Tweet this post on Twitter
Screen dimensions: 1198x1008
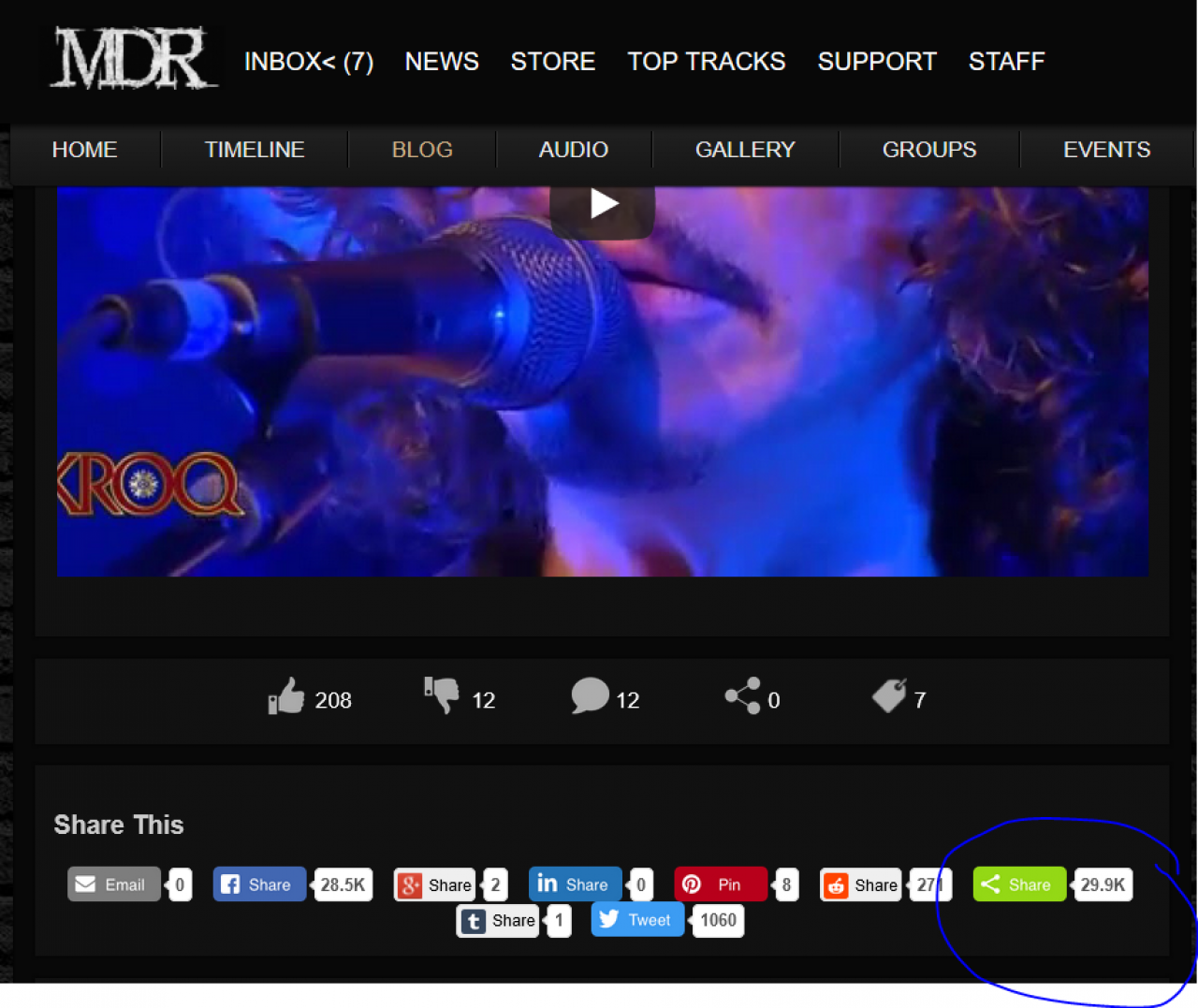pyautogui.click(x=637, y=920)
